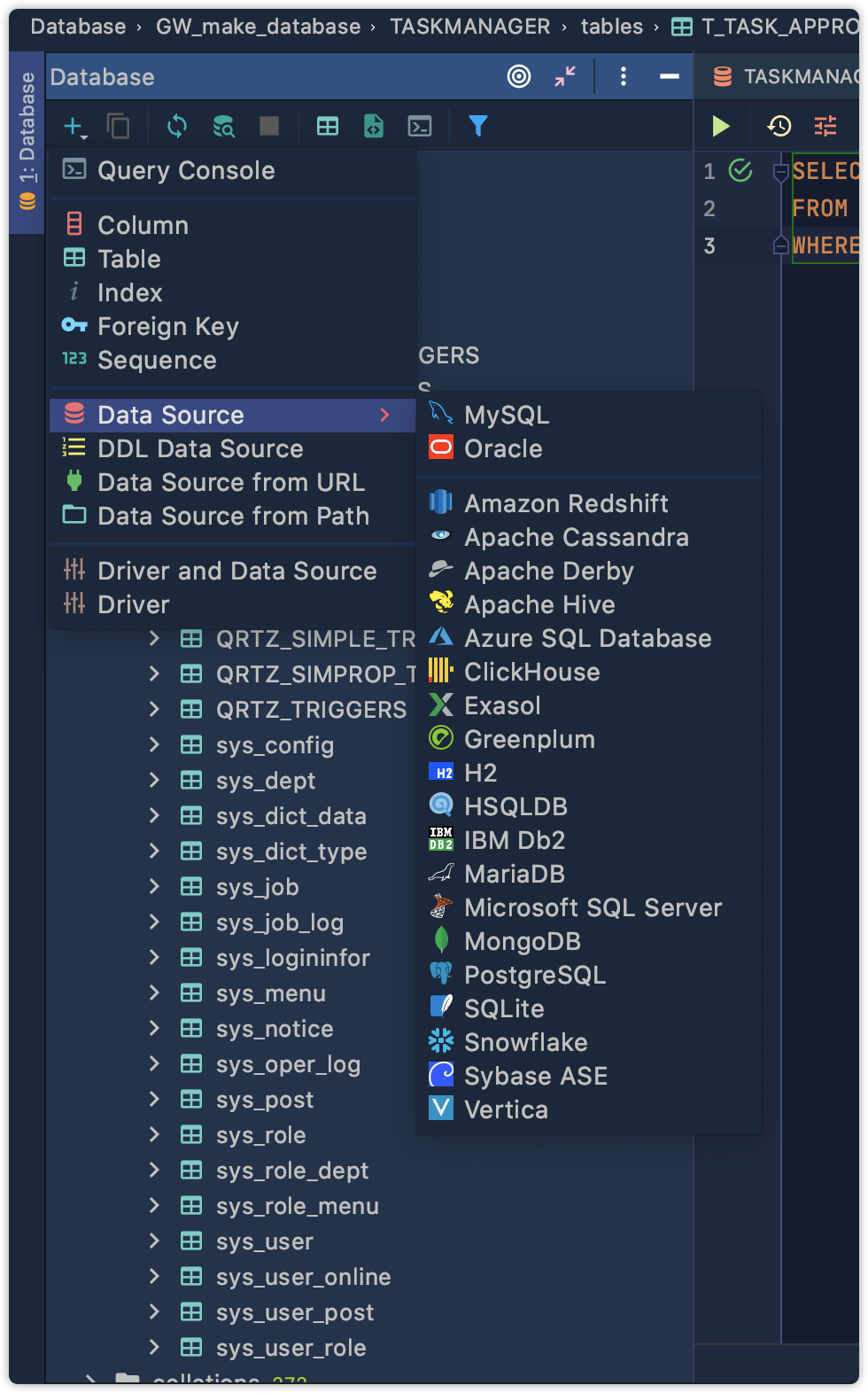Expand the sys_dict_data table node
The width and height of the screenshot is (868, 1393).
click(x=155, y=815)
